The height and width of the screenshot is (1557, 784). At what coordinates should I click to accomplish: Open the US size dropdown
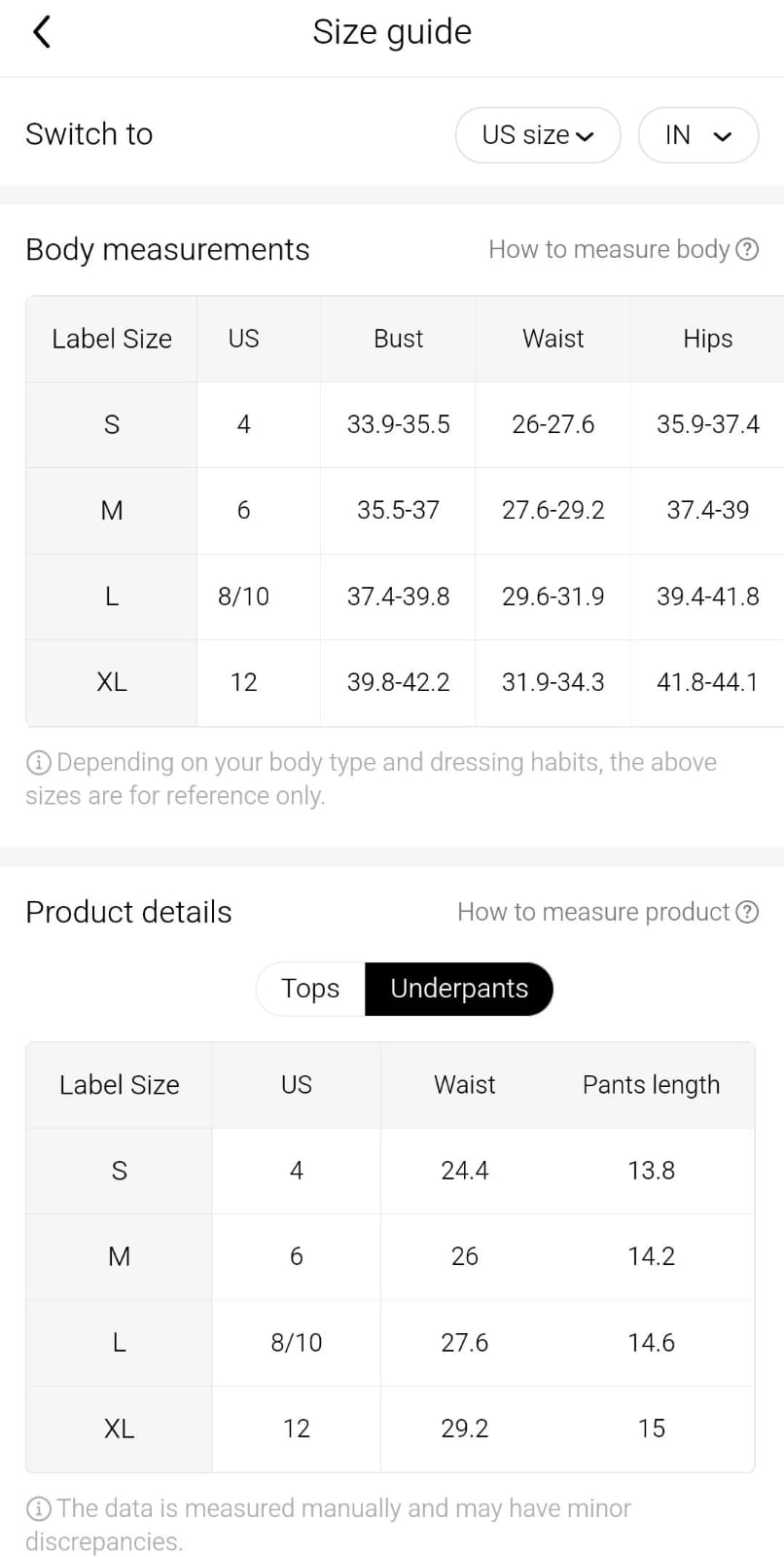(537, 135)
